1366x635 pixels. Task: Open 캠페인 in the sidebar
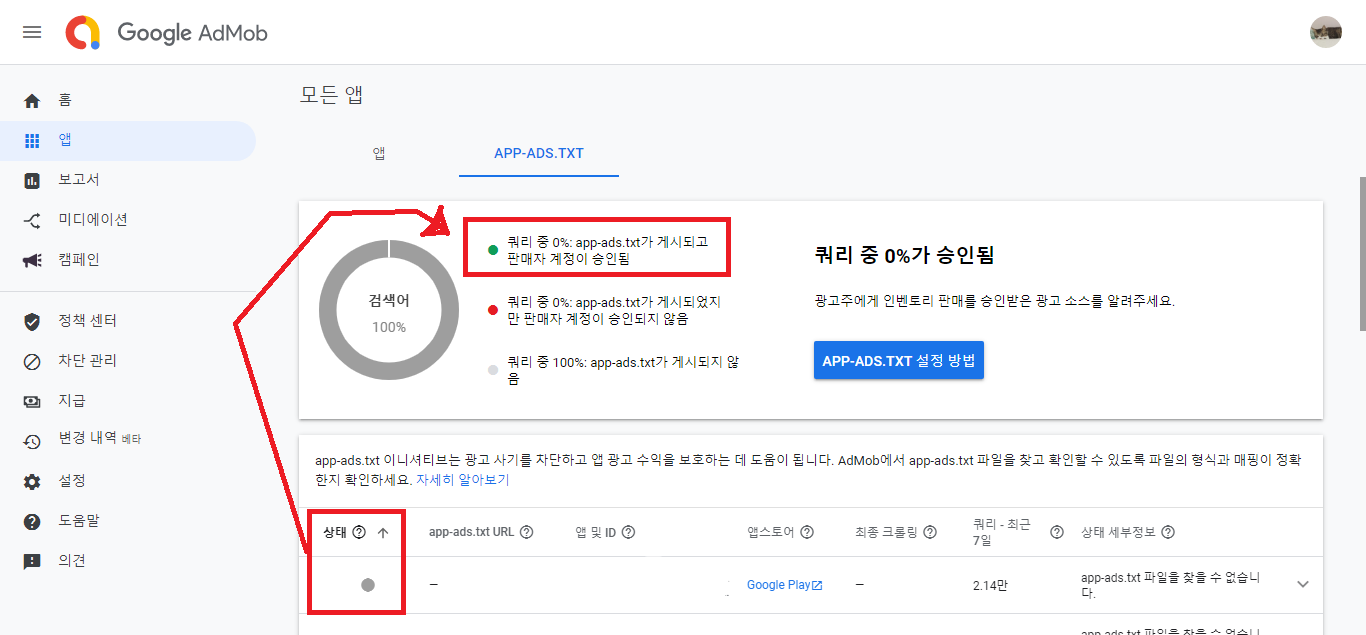coord(78,260)
